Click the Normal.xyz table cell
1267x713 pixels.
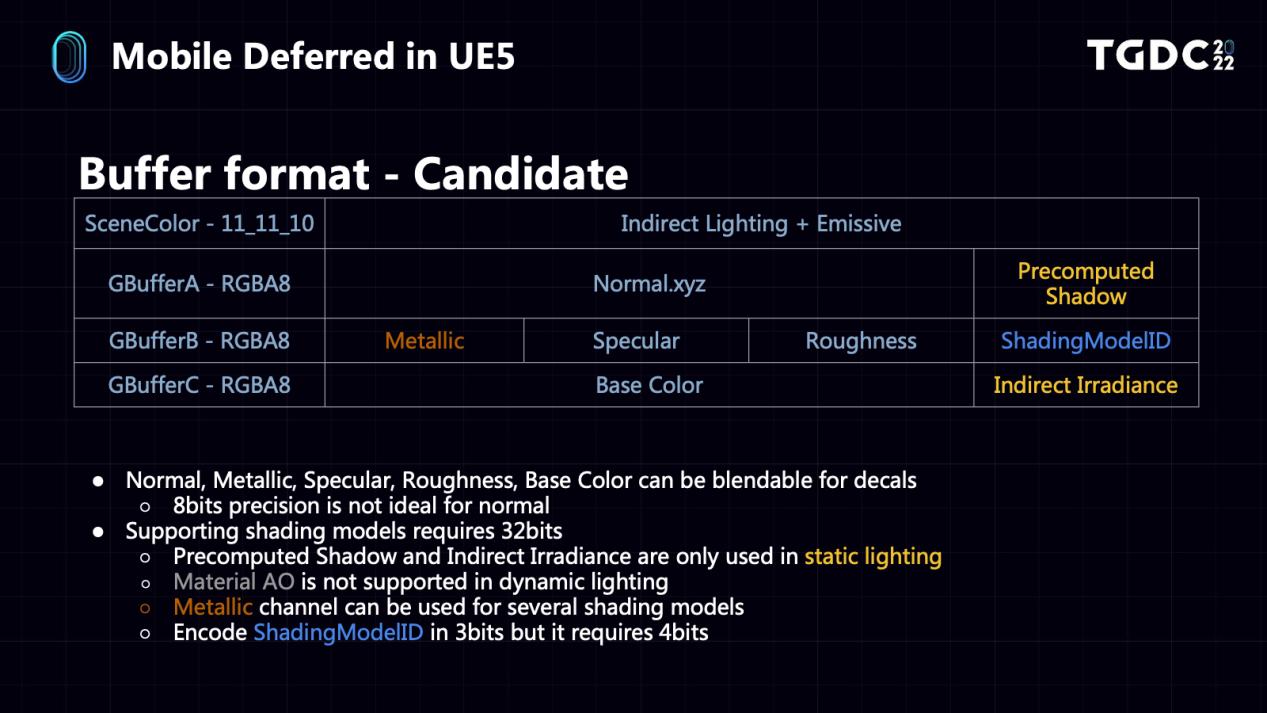click(649, 283)
